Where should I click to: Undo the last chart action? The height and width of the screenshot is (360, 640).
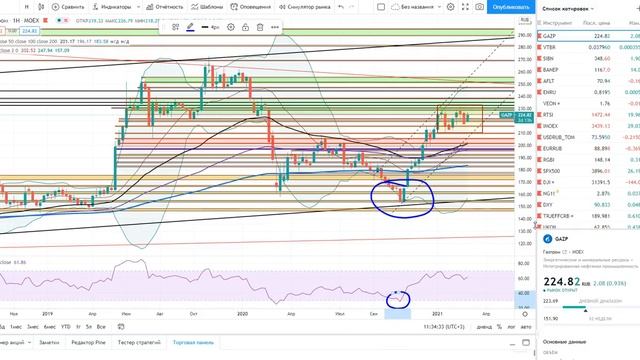(x=341, y=7)
